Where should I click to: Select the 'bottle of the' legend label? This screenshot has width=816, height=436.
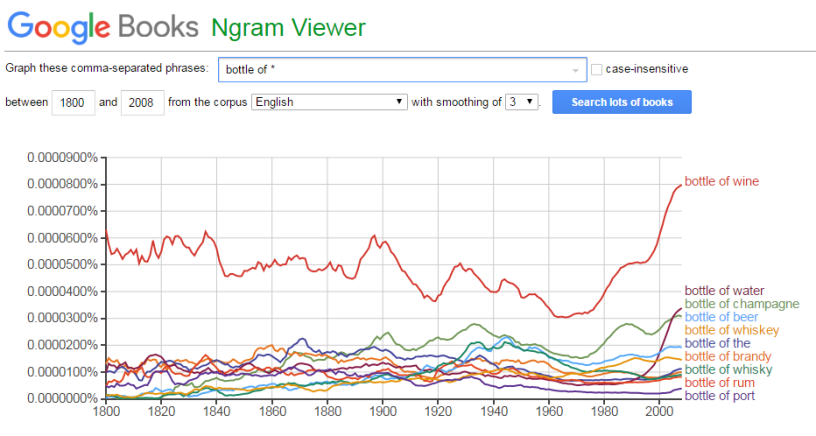pos(717,343)
